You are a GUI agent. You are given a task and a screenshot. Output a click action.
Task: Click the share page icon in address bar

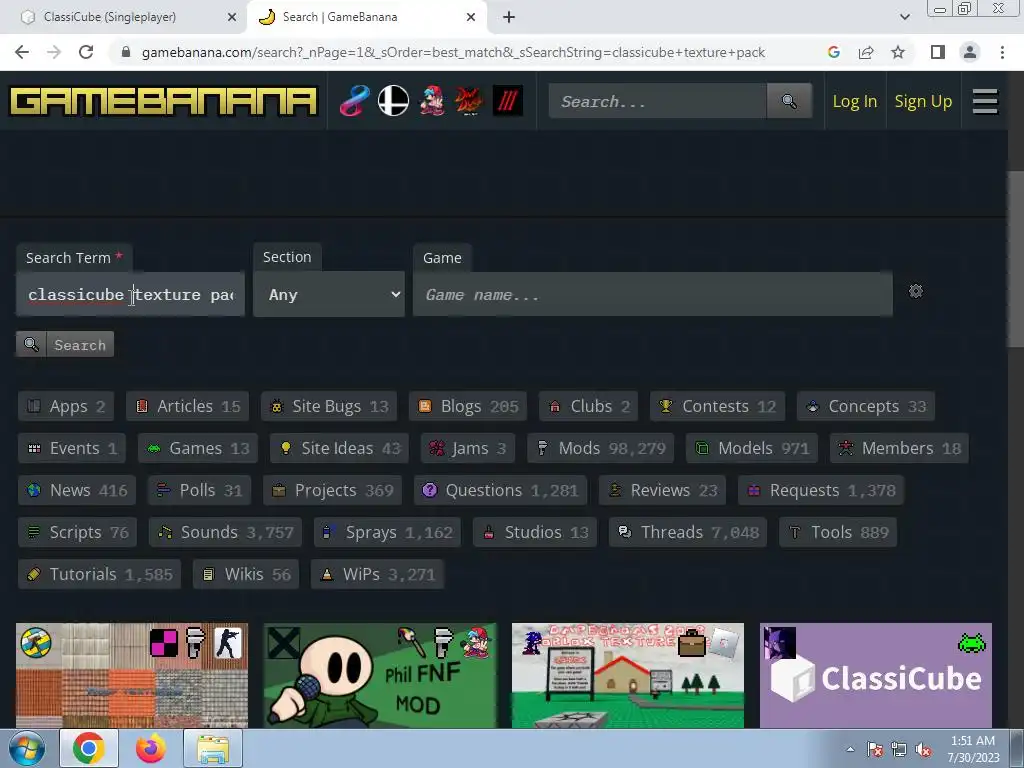pos(866,52)
